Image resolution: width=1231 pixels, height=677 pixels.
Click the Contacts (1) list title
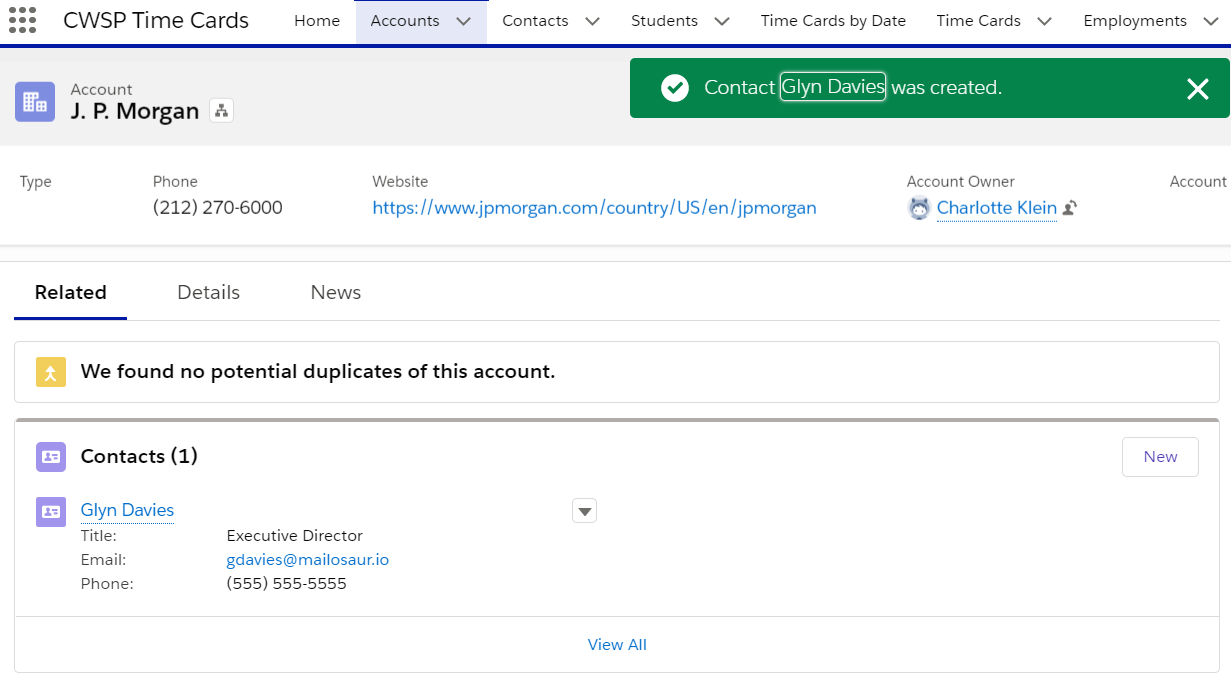click(139, 457)
